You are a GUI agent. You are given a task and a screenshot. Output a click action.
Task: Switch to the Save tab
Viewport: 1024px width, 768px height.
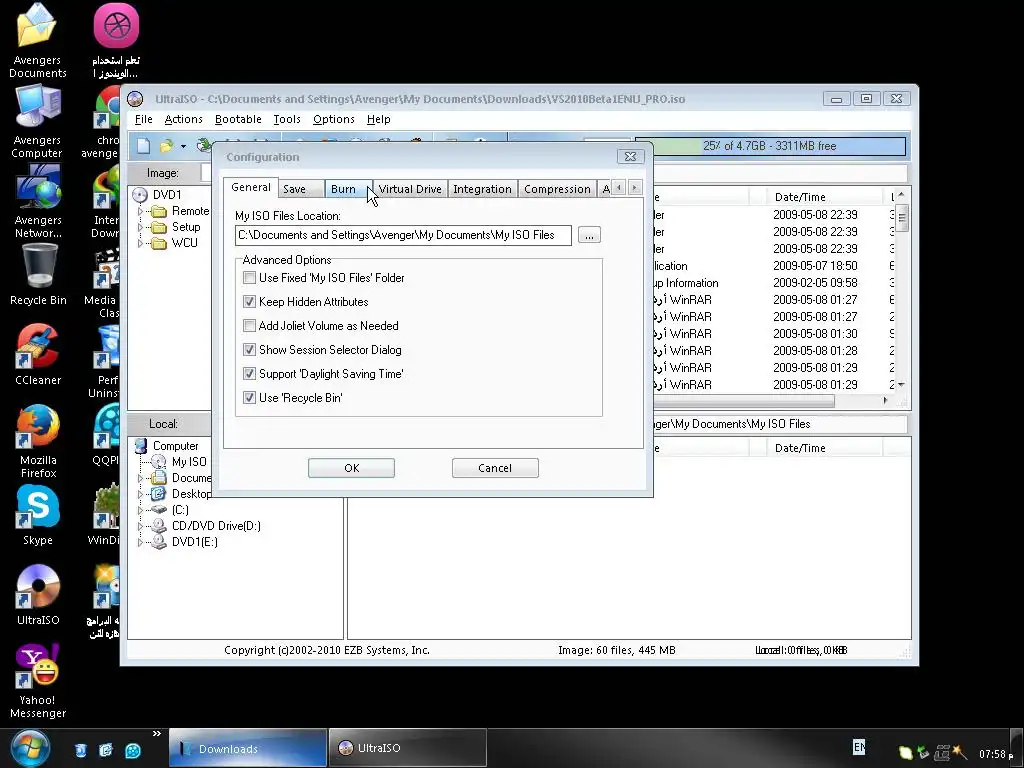pyautogui.click(x=301, y=189)
